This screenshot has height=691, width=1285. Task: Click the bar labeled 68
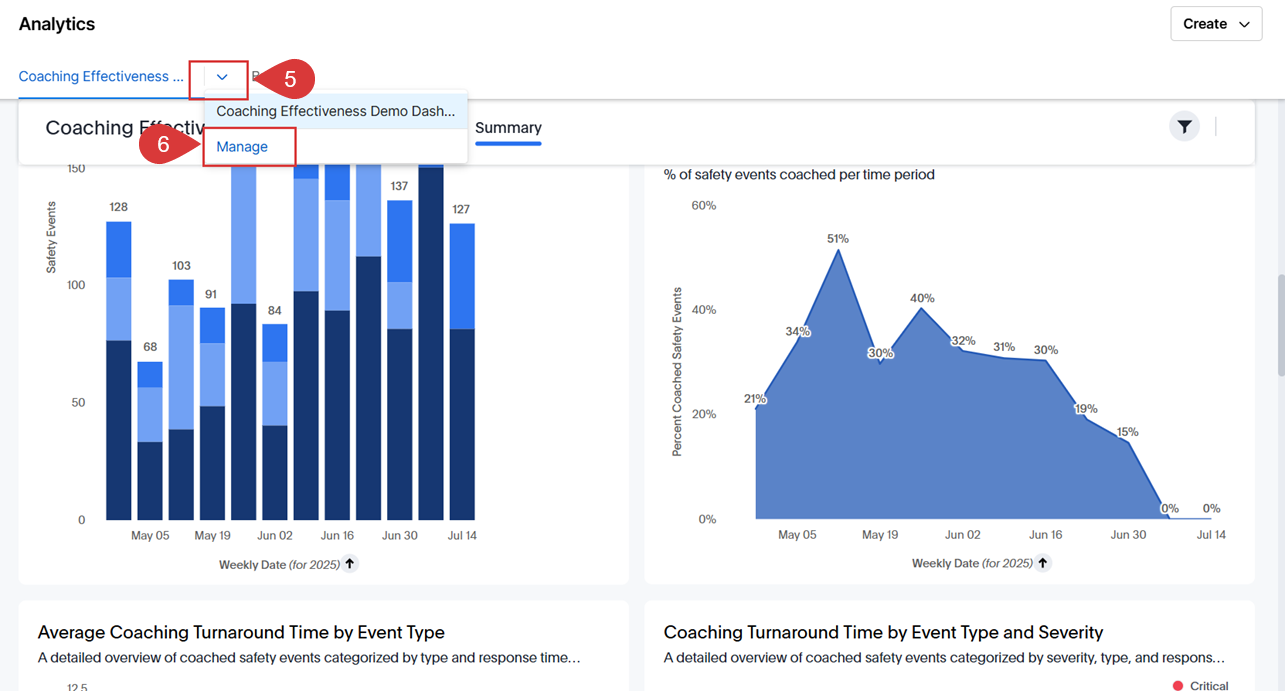click(150, 440)
